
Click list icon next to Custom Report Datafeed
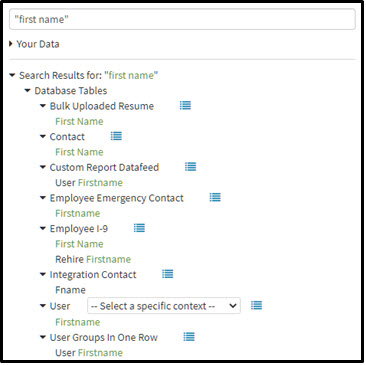click(190, 167)
